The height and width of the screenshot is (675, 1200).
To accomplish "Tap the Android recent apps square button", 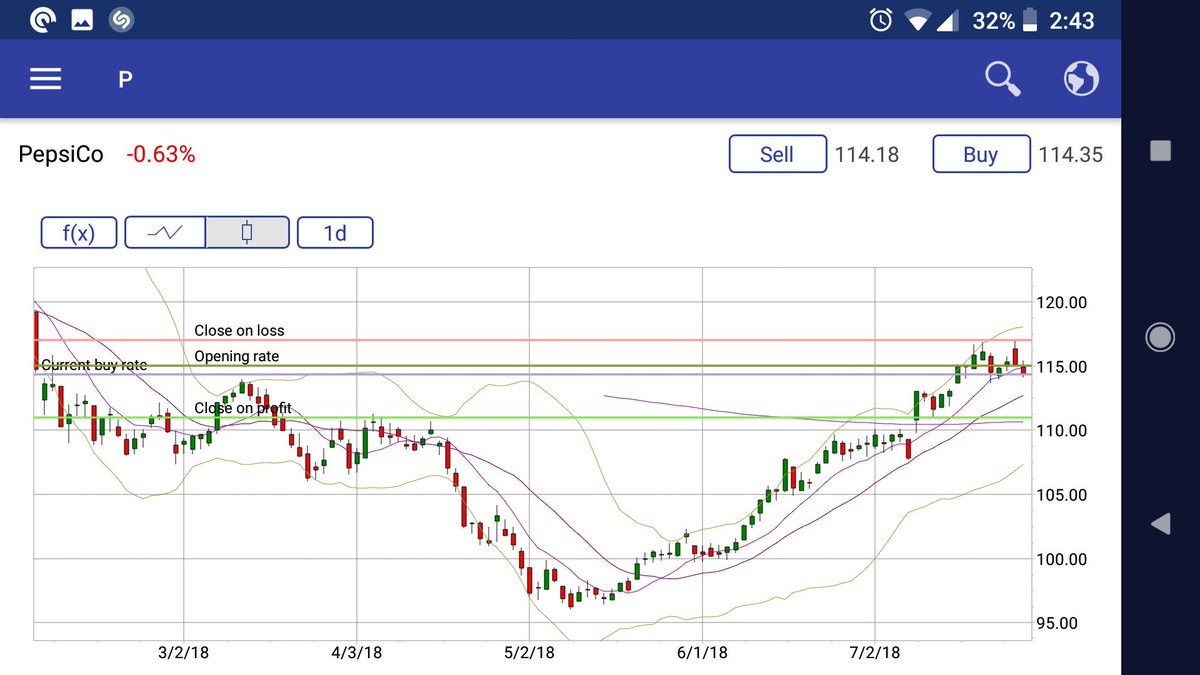I will point(1160,151).
